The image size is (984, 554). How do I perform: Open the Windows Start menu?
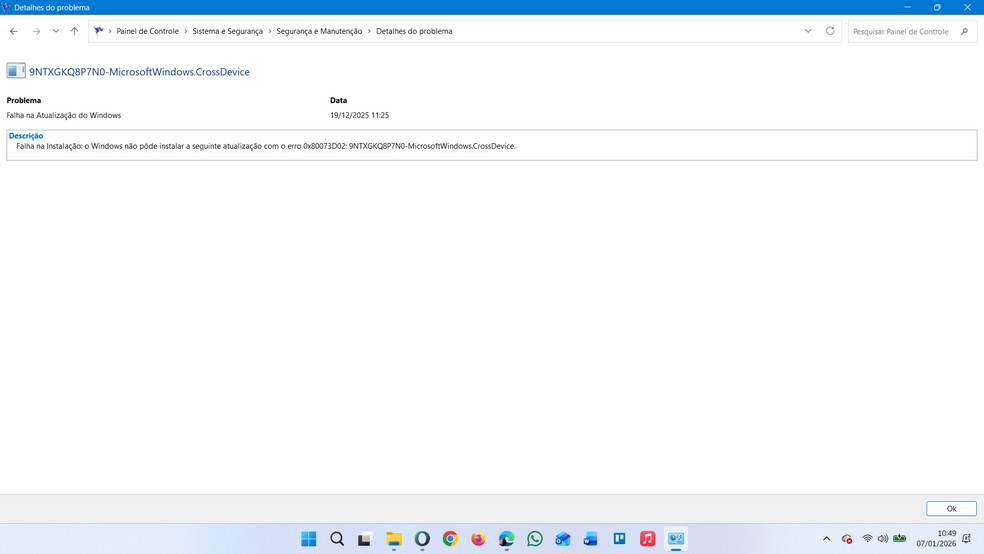coord(309,539)
